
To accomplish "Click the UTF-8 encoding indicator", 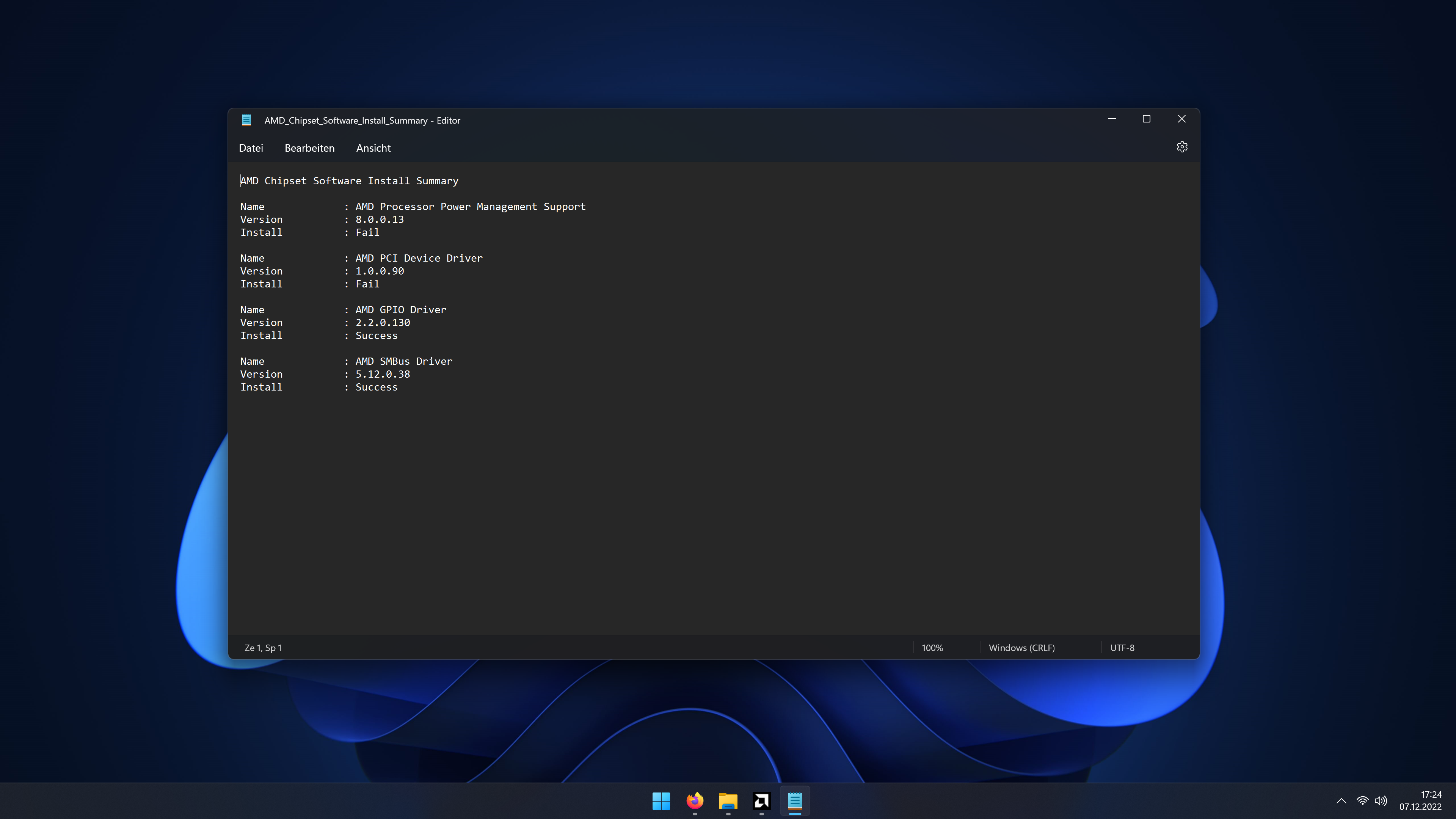I will tap(1122, 648).
